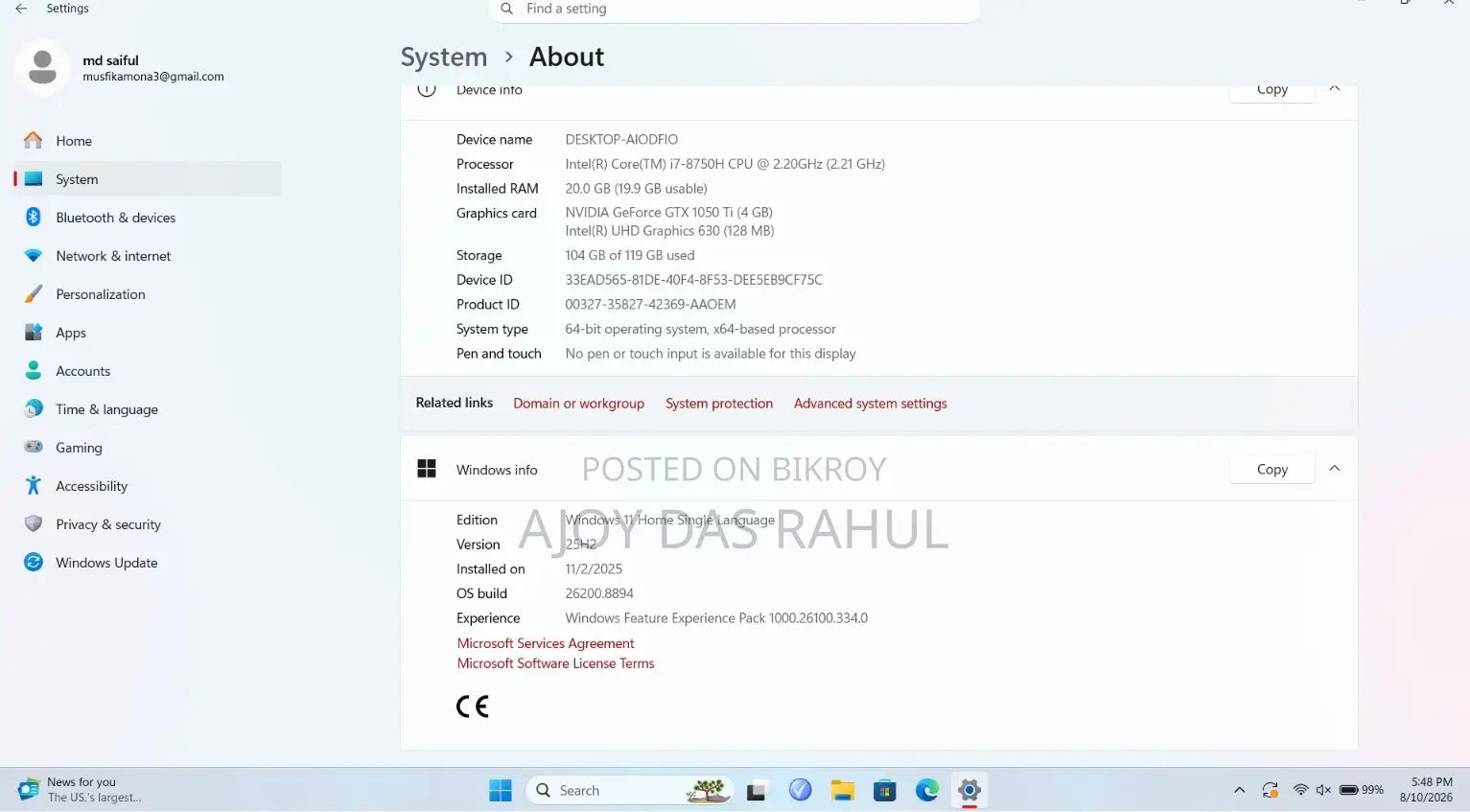Open Microsoft Services Agreement link
The height and width of the screenshot is (812, 1470).
click(546, 643)
